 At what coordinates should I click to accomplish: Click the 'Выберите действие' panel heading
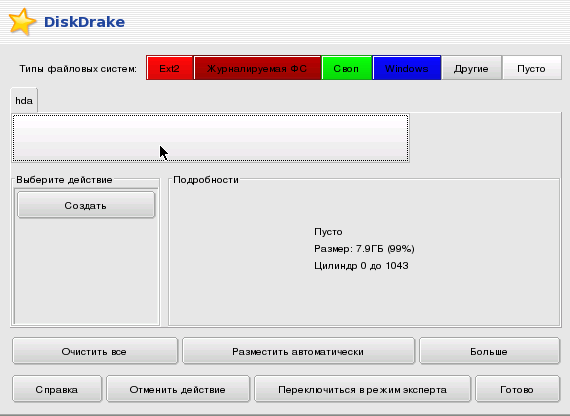[x=64, y=180]
